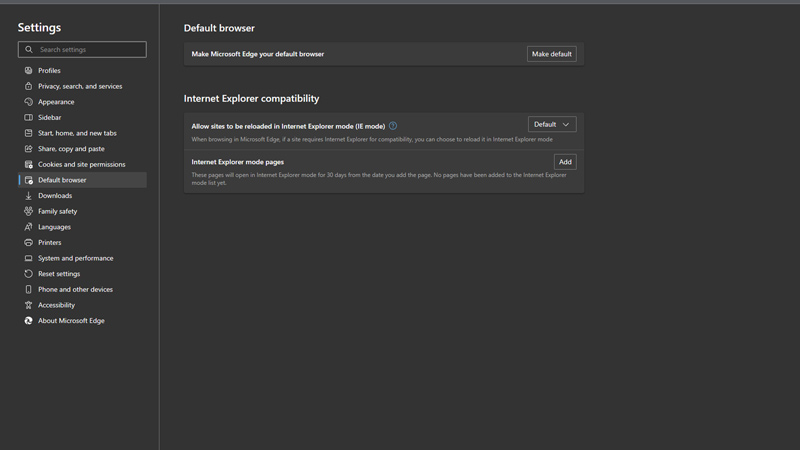Image resolution: width=800 pixels, height=450 pixels.
Task: Open Phone and other devices
Action: (82, 289)
